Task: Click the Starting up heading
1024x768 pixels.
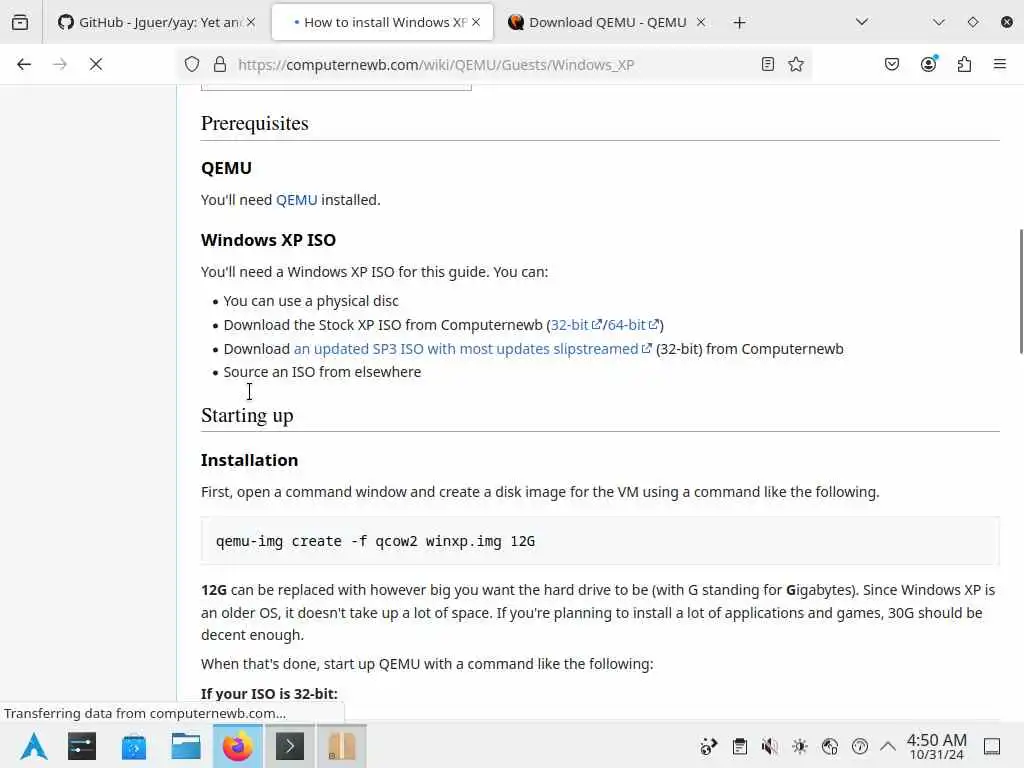Action: (x=247, y=415)
